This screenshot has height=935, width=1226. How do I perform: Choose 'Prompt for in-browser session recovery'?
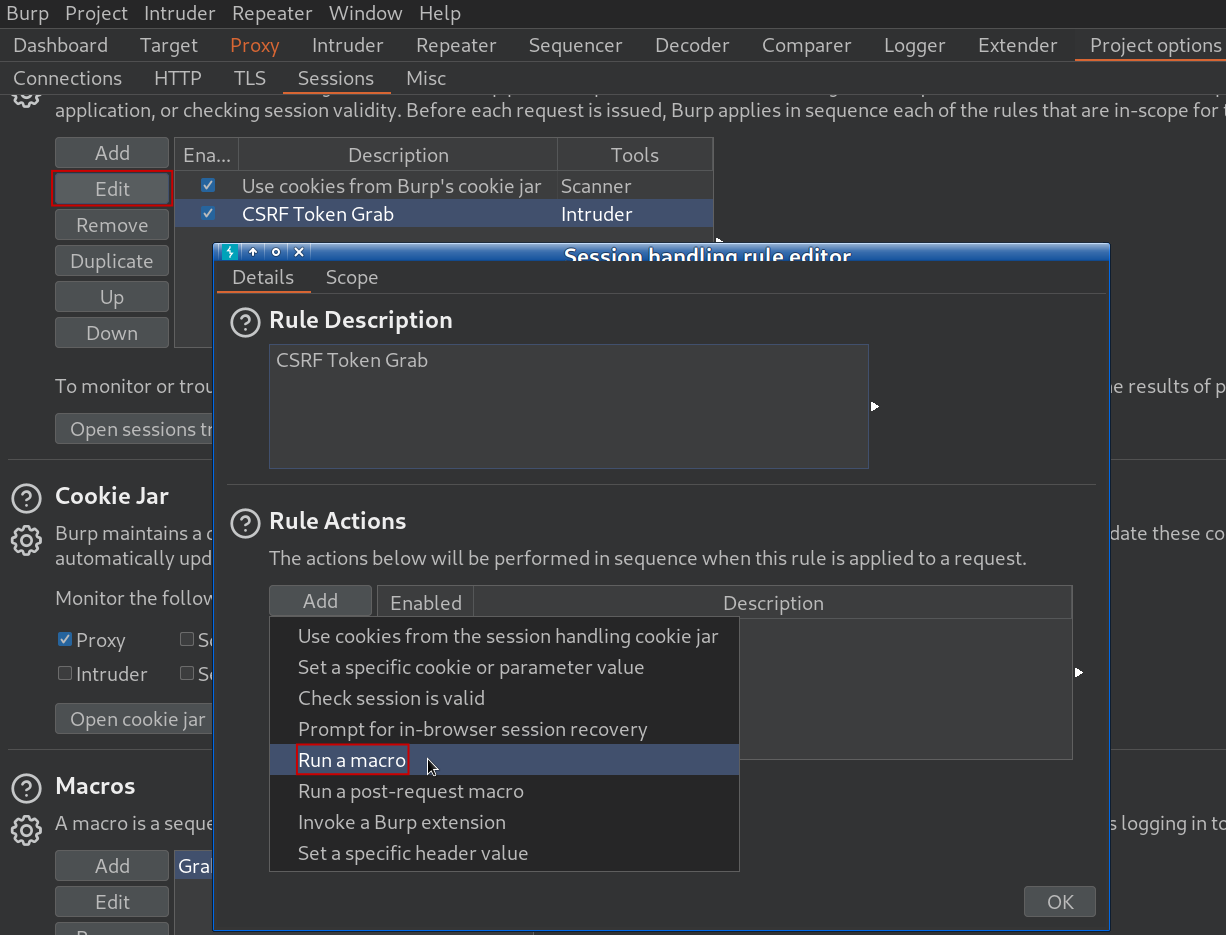coord(504,729)
